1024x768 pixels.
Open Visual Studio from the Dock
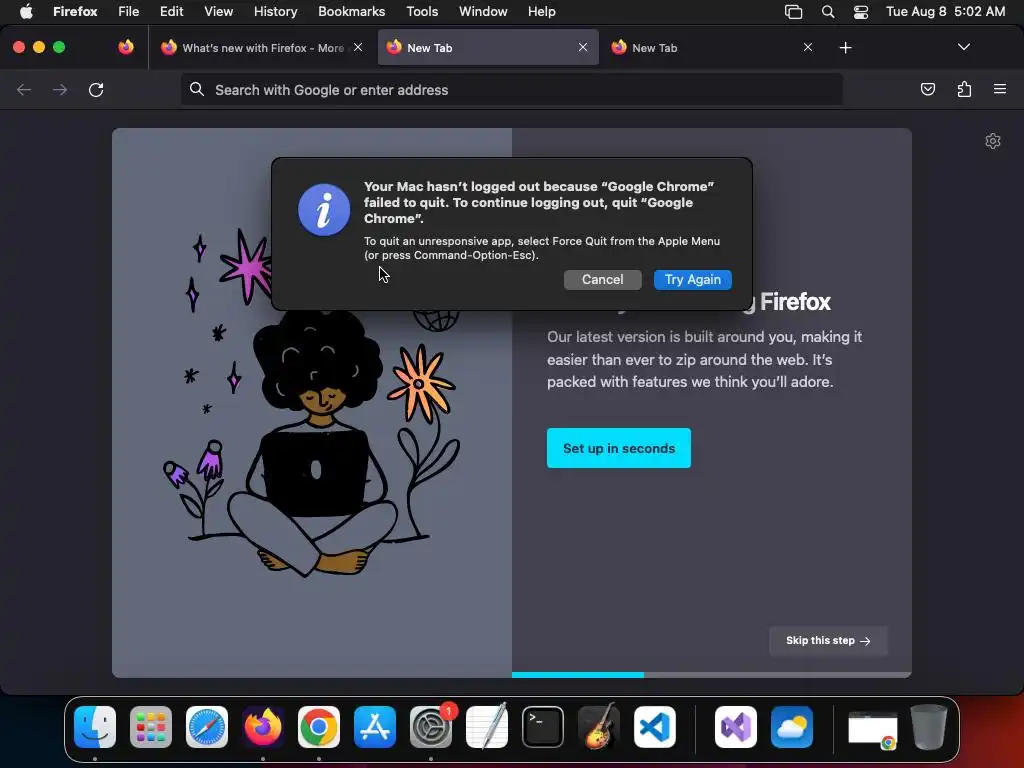[736, 727]
